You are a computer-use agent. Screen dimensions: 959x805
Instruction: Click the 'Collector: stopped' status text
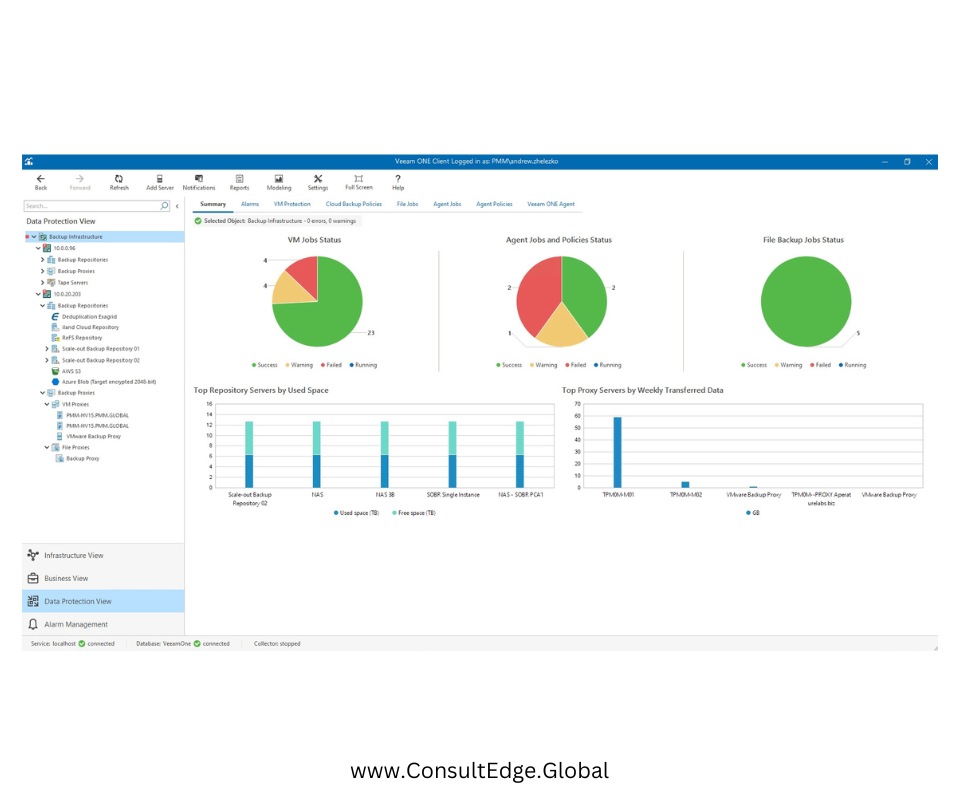click(x=277, y=644)
